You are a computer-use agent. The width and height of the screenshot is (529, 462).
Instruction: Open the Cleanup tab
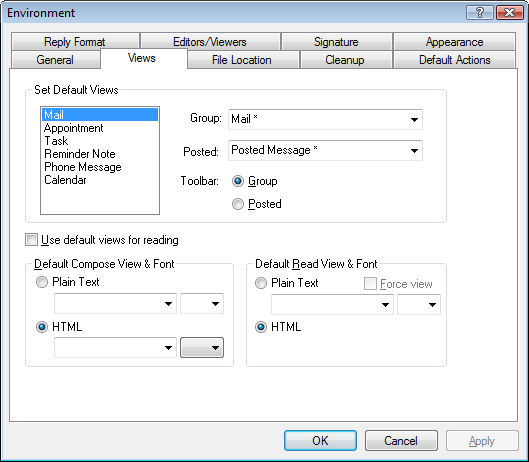tap(346, 60)
